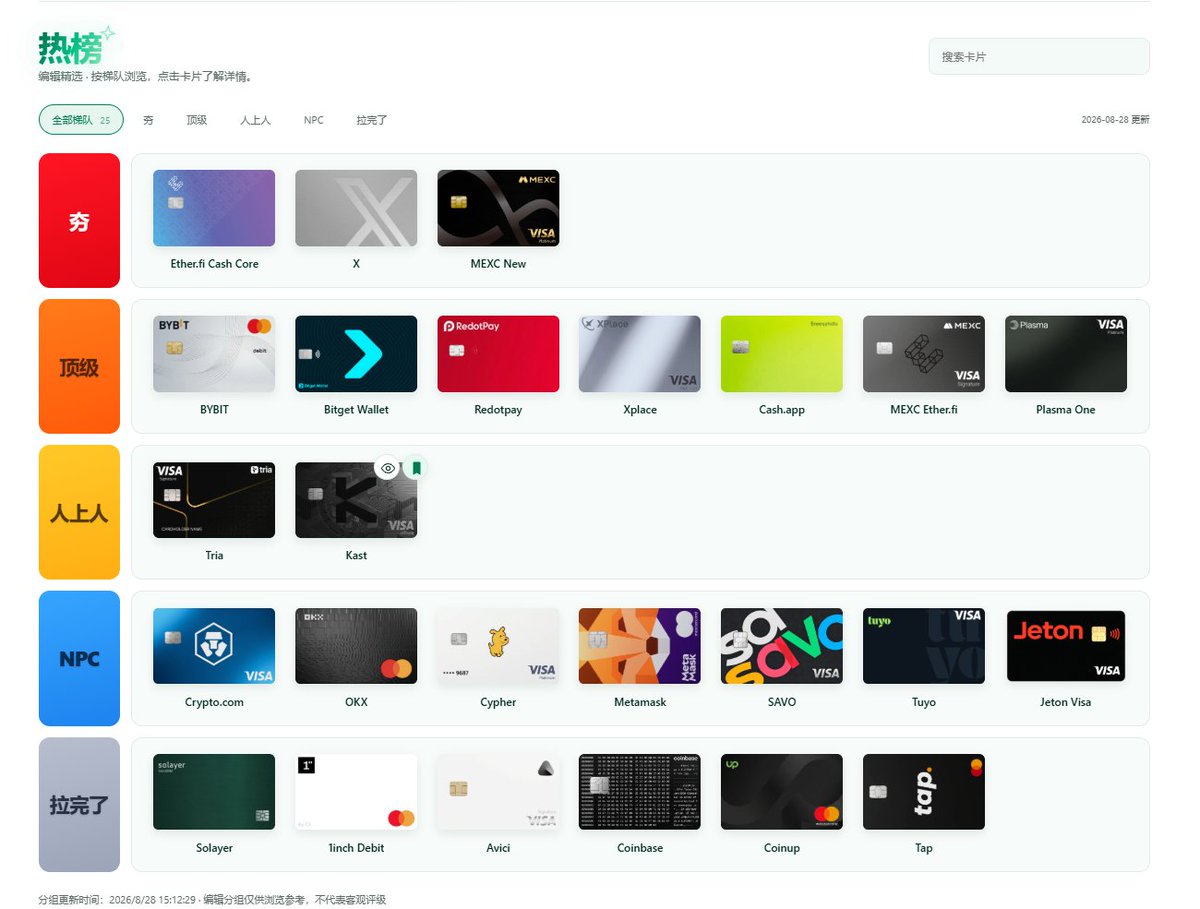This screenshot has width=1200, height=909.
Task: Click the eye icon on the Kast card
Action: 388,468
